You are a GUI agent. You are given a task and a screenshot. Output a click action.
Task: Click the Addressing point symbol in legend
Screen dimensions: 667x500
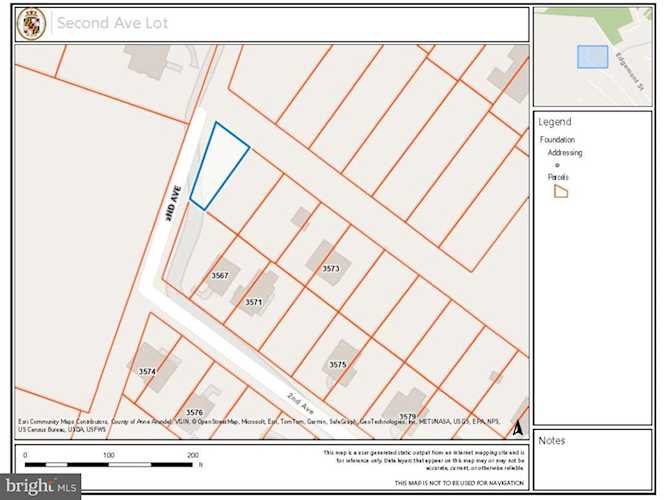(x=557, y=165)
